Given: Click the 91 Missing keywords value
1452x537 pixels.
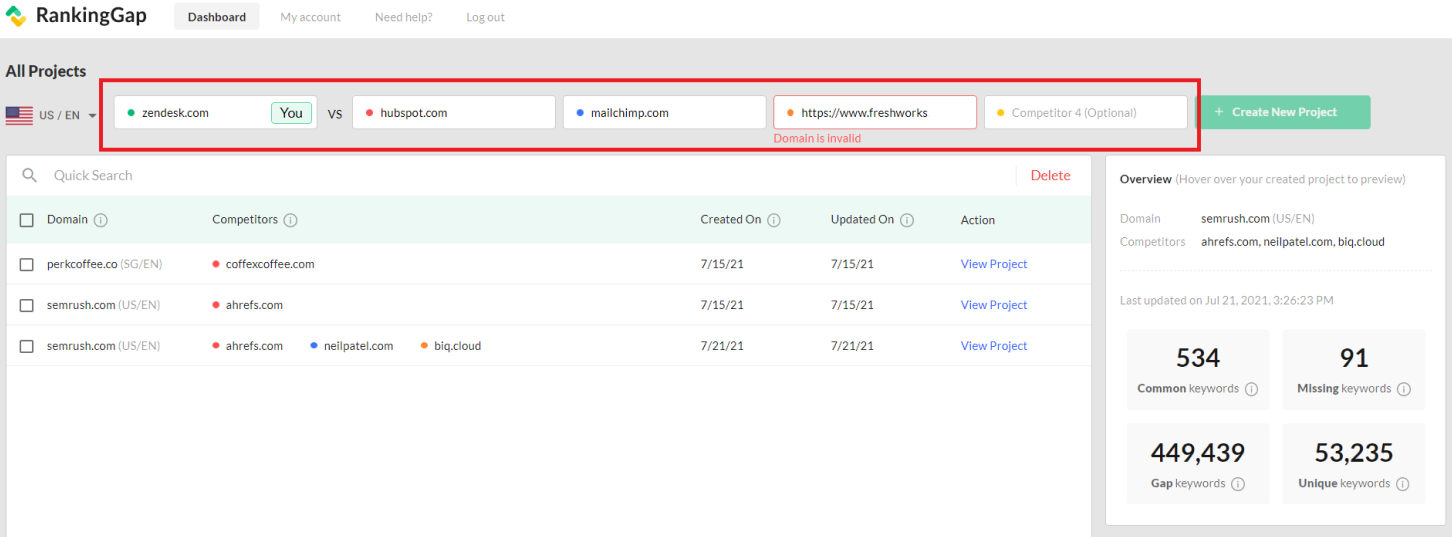Looking at the screenshot, I should pos(1354,358).
